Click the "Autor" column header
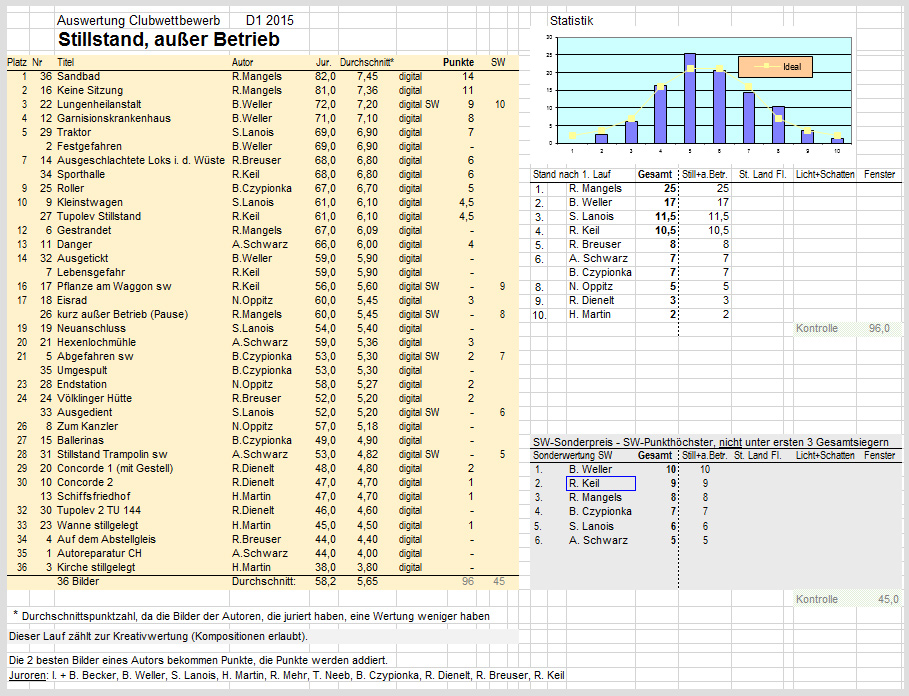This screenshot has height=696, width=909. 242,62
